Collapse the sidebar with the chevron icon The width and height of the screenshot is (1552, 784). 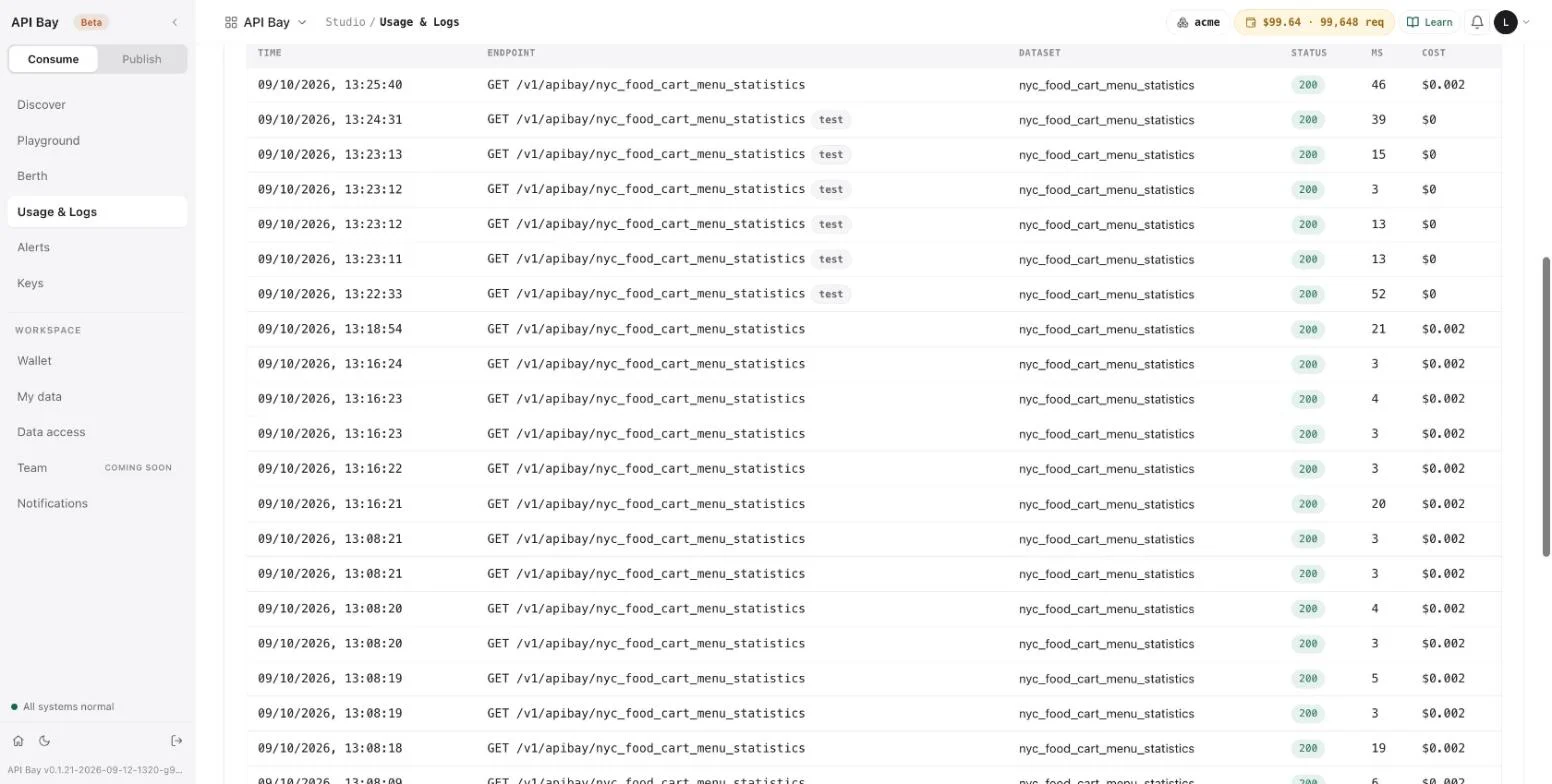(175, 22)
